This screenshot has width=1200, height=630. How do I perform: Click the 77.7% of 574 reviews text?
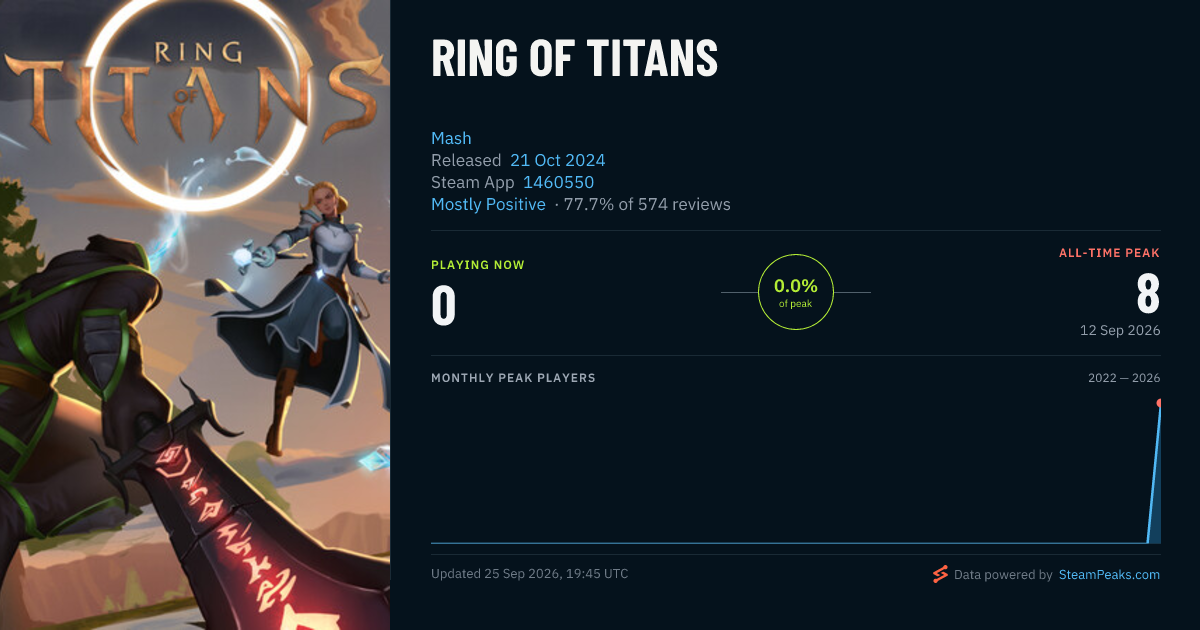(x=647, y=204)
